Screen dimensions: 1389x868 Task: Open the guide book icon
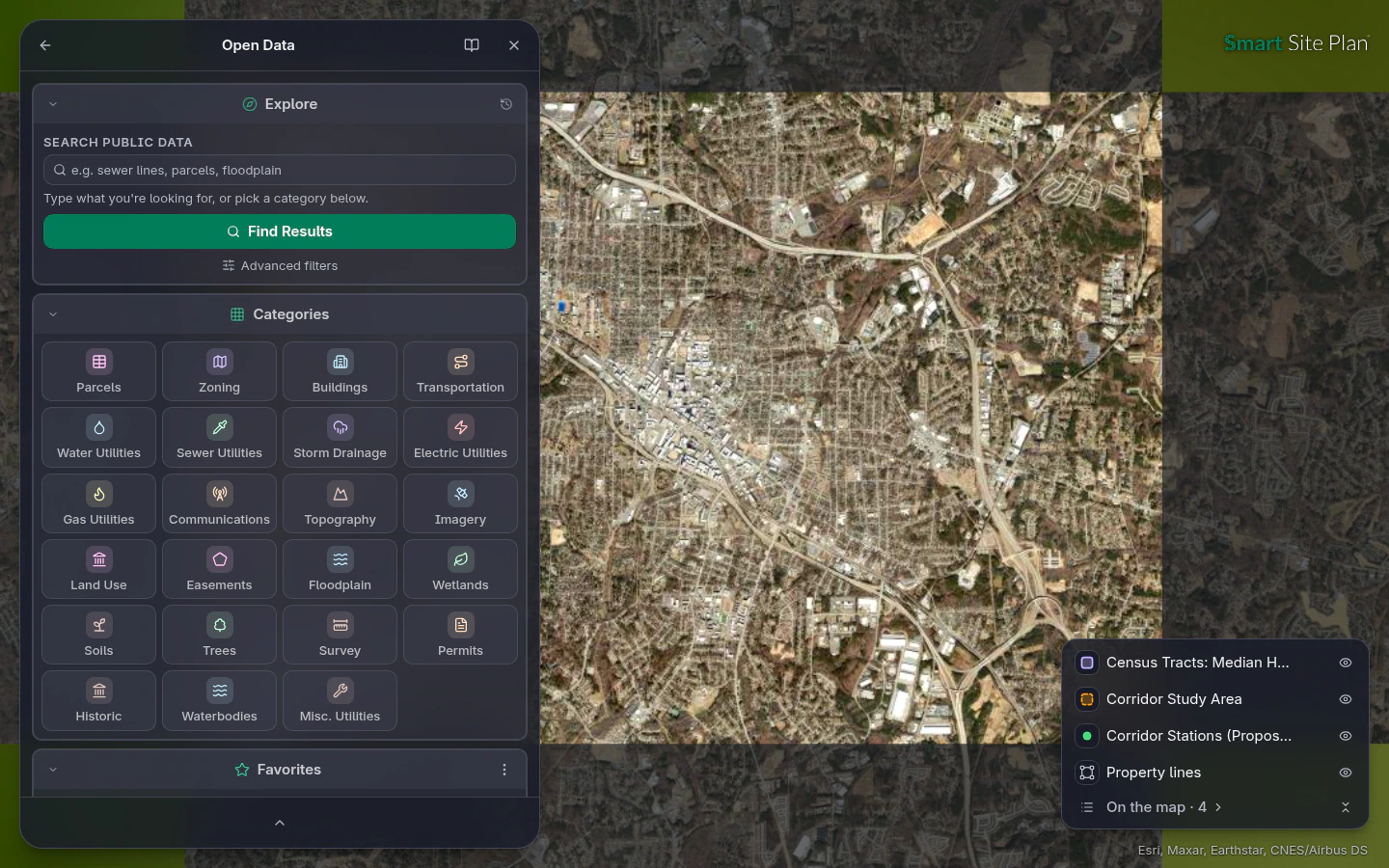472,45
